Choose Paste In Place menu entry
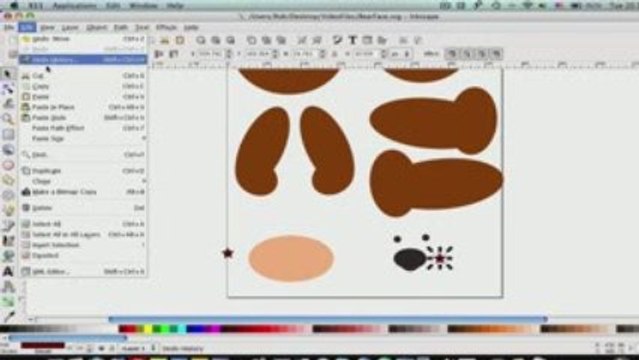Viewport: 639px width, 360px height. coord(83,107)
